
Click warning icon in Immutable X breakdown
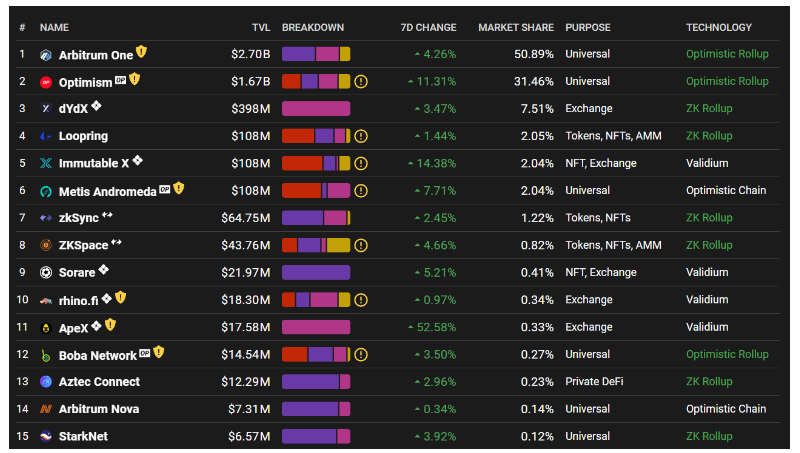coord(361,163)
